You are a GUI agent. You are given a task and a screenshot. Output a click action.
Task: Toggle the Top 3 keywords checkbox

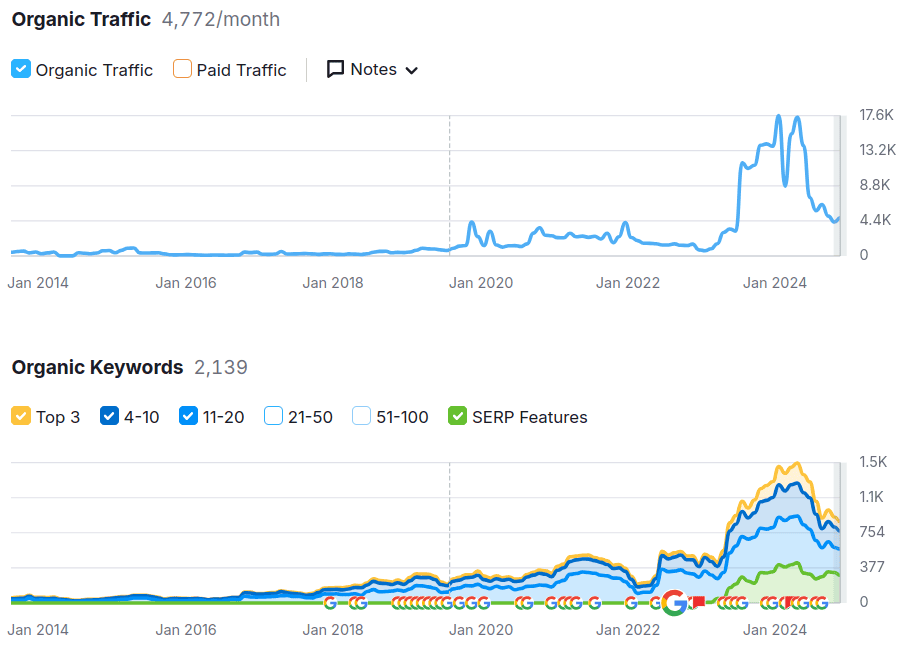click(x=21, y=416)
